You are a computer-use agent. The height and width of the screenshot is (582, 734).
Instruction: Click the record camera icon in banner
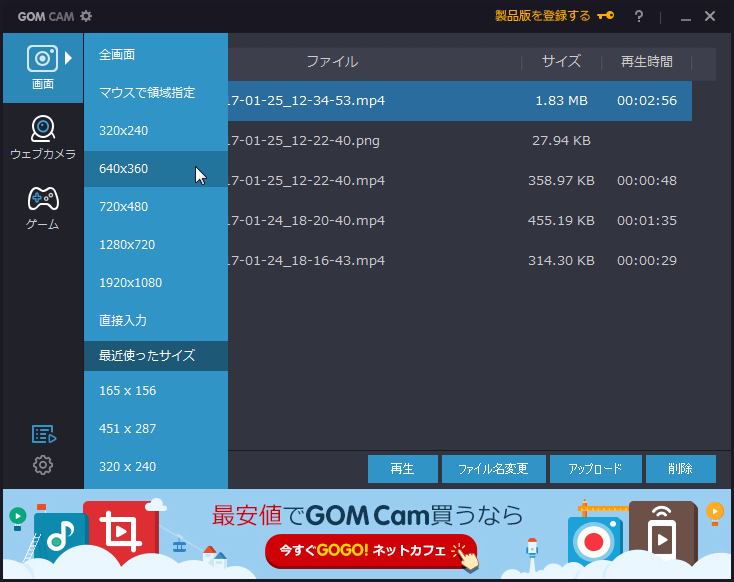(595, 542)
